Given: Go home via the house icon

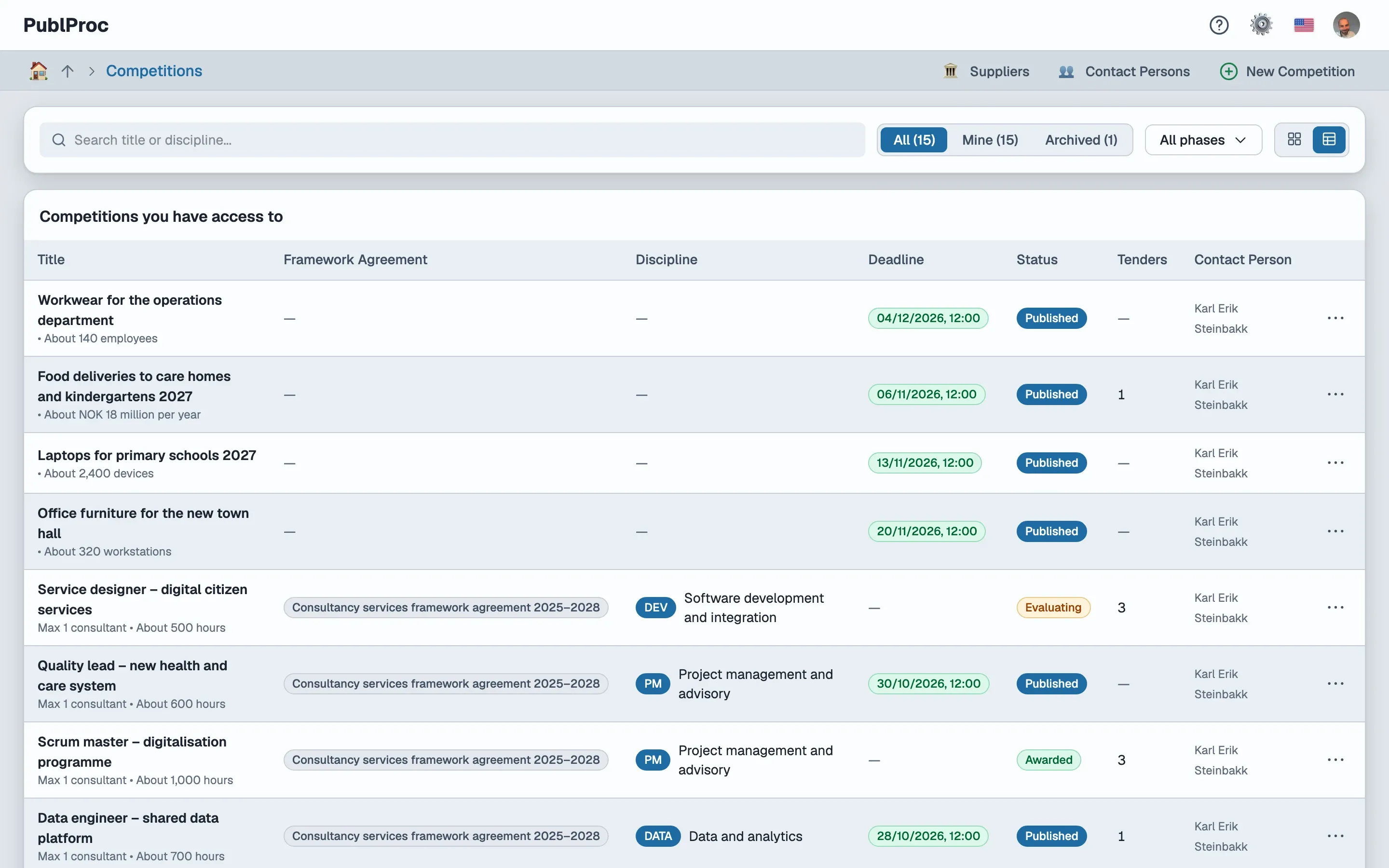Looking at the screenshot, I should [x=39, y=71].
